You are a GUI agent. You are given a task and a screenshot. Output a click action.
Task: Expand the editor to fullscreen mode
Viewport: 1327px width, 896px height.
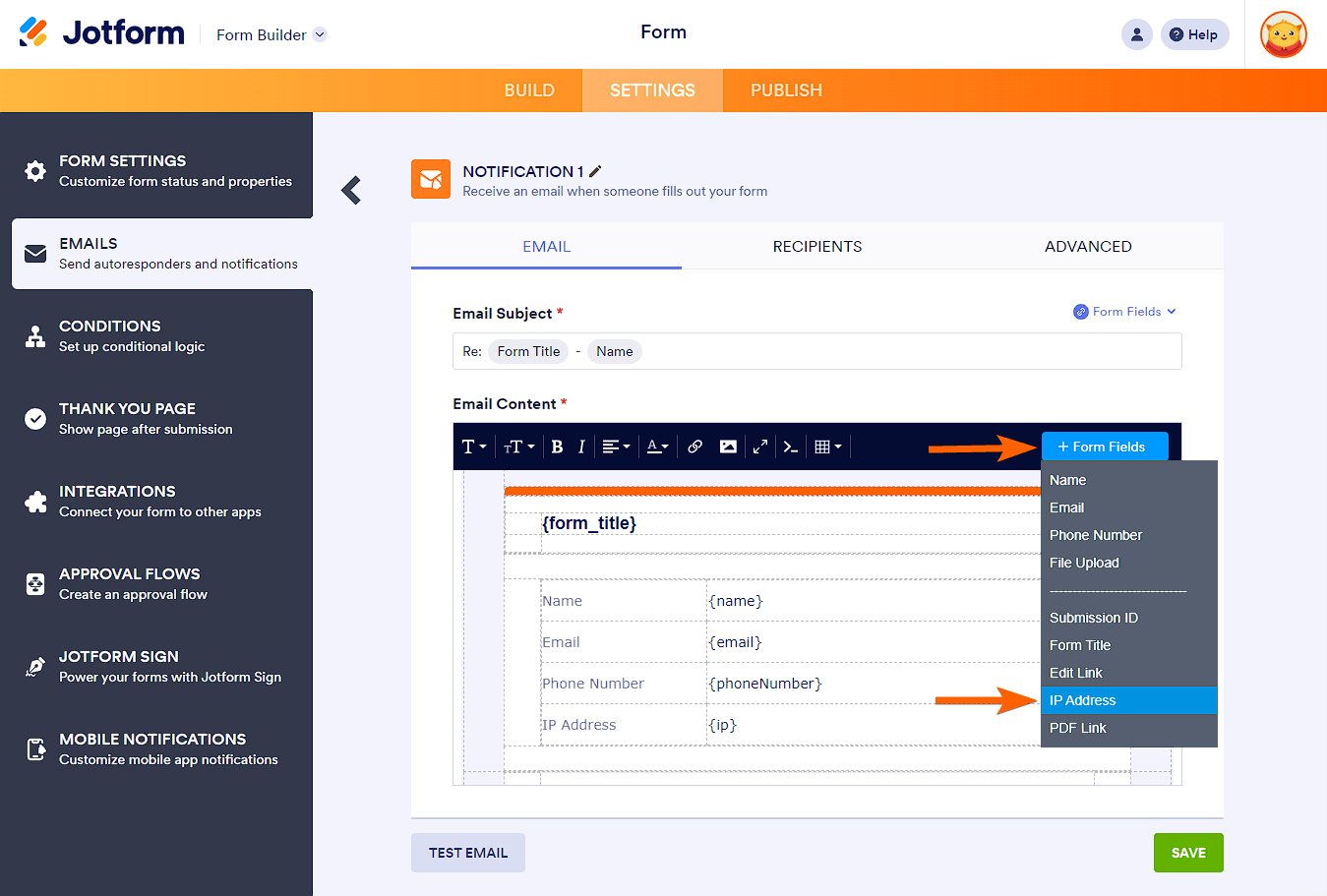click(x=759, y=446)
